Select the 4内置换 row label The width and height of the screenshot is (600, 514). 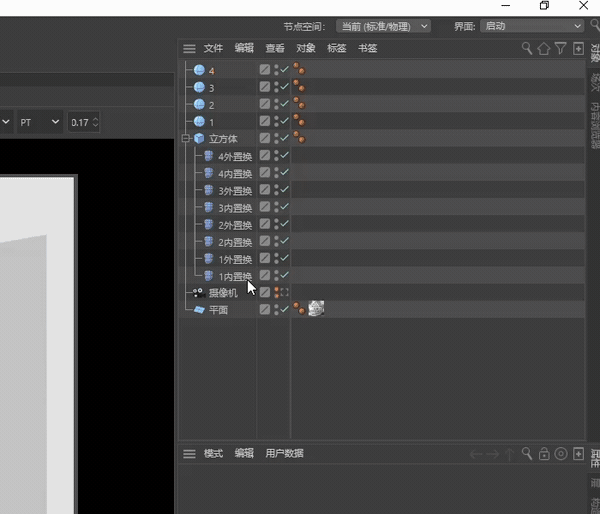[x=235, y=174]
